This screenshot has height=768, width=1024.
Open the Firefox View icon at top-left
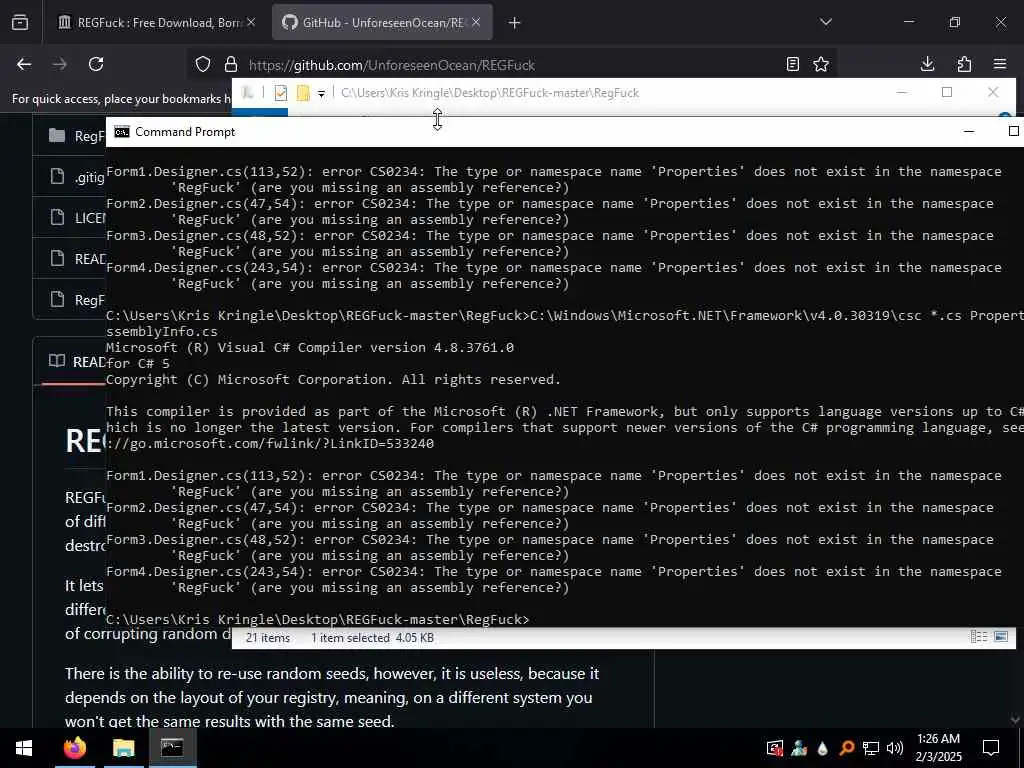(20, 22)
